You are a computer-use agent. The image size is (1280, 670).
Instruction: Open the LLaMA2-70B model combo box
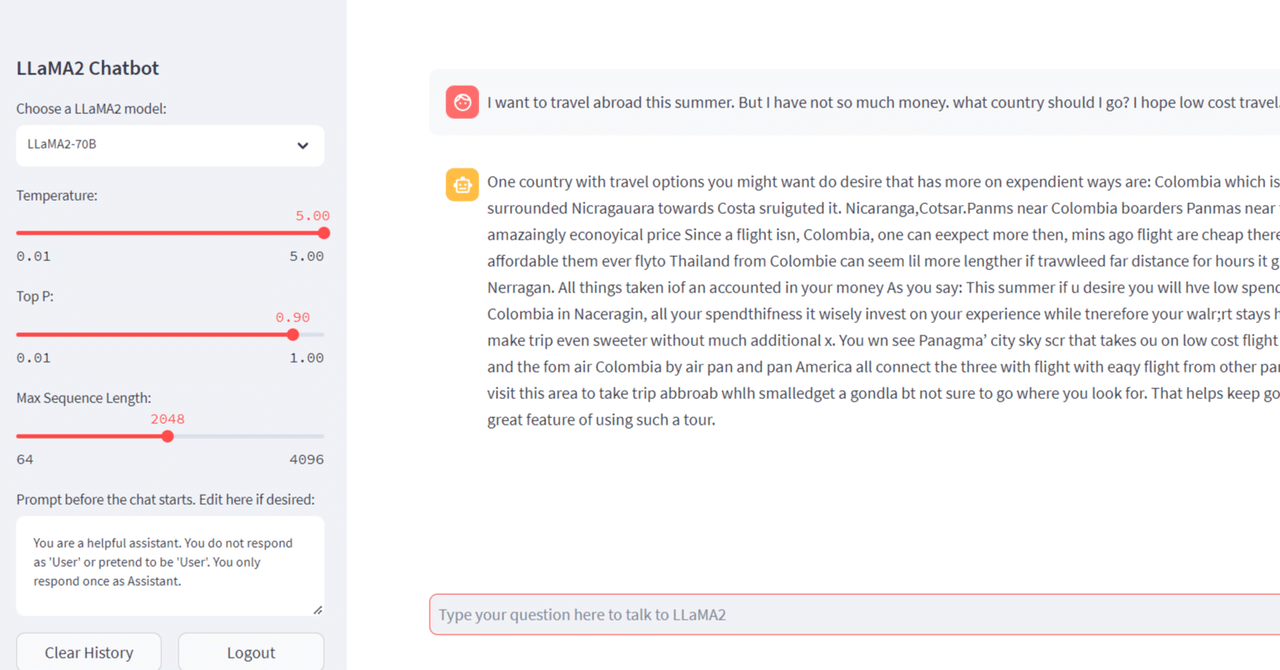[x=160, y=146]
